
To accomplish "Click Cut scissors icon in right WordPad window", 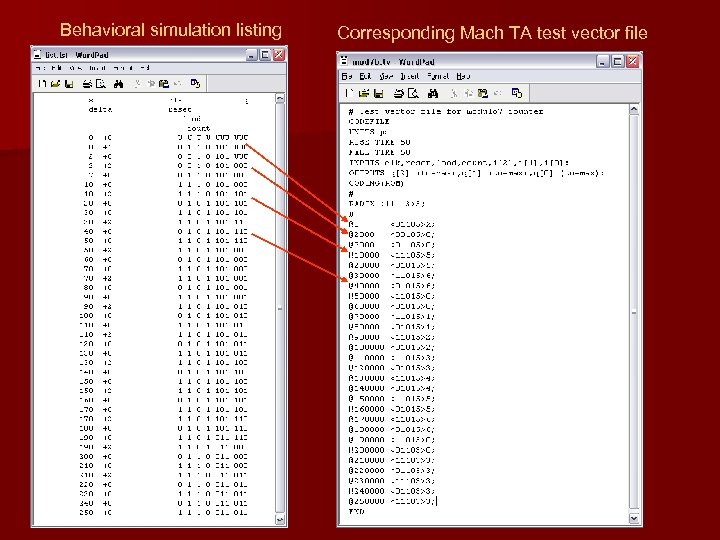I will [454, 94].
